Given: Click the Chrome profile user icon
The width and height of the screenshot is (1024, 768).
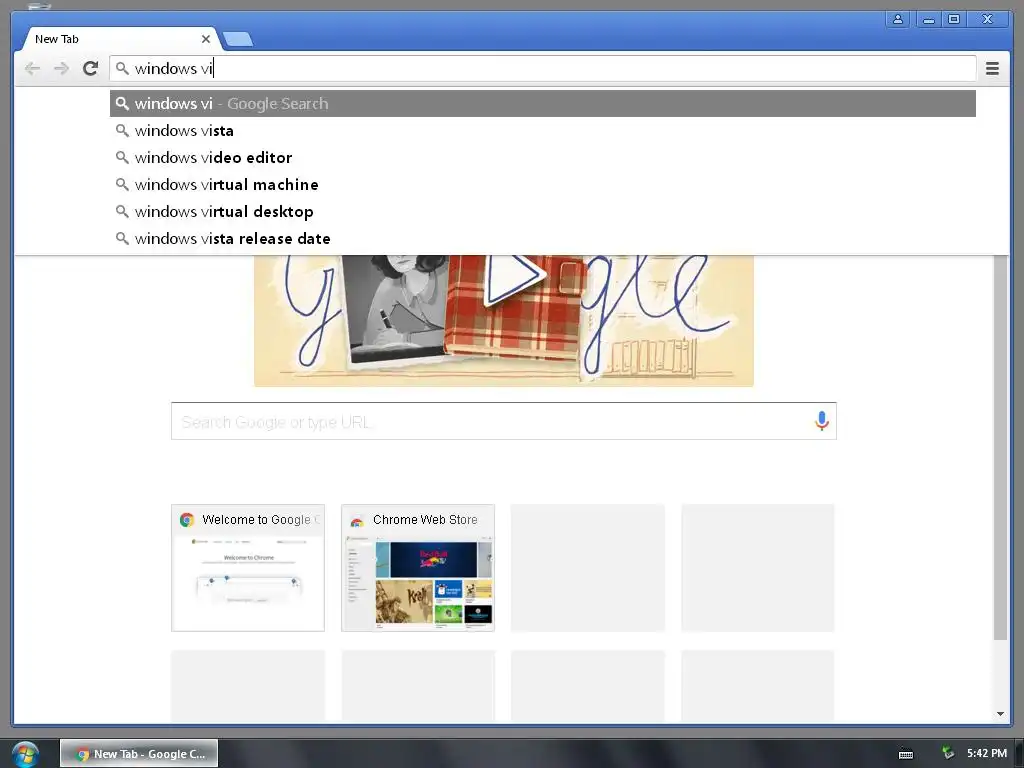Looking at the screenshot, I should (898, 20).
